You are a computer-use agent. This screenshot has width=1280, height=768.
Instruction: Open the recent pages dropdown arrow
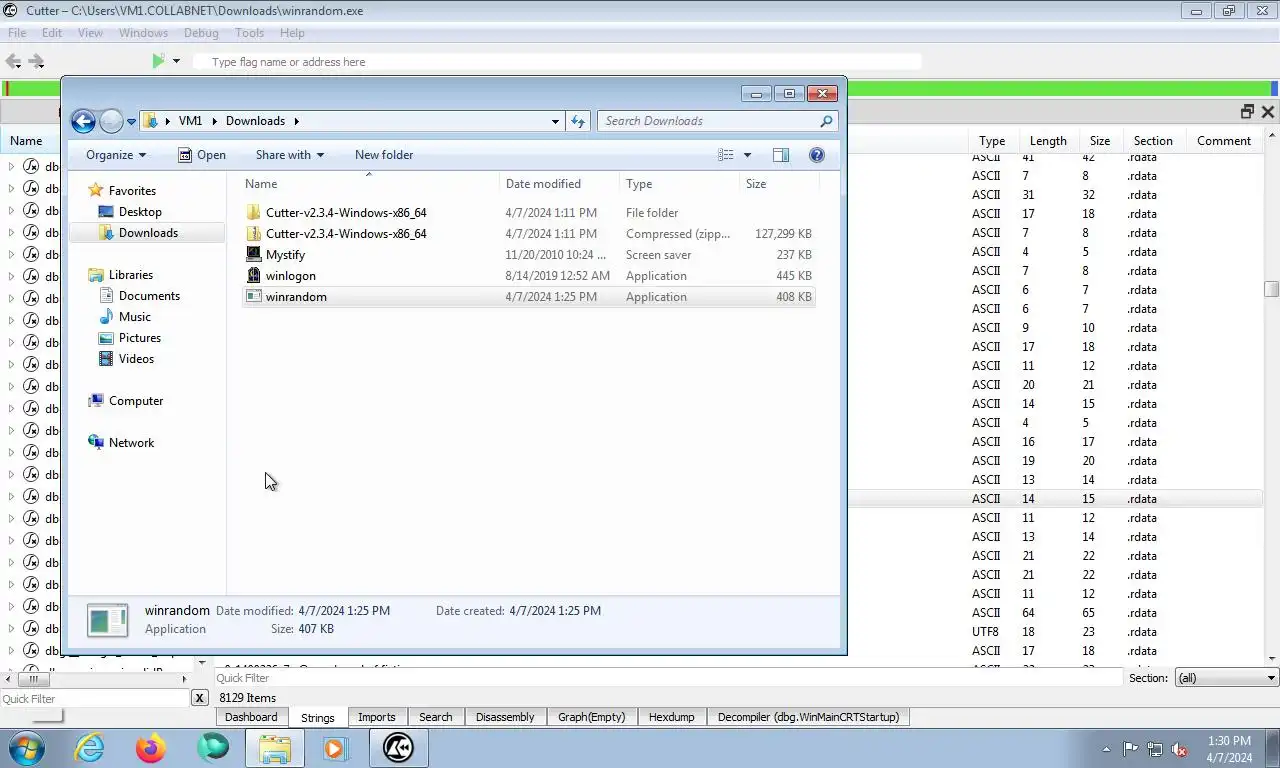coord(131,122)
